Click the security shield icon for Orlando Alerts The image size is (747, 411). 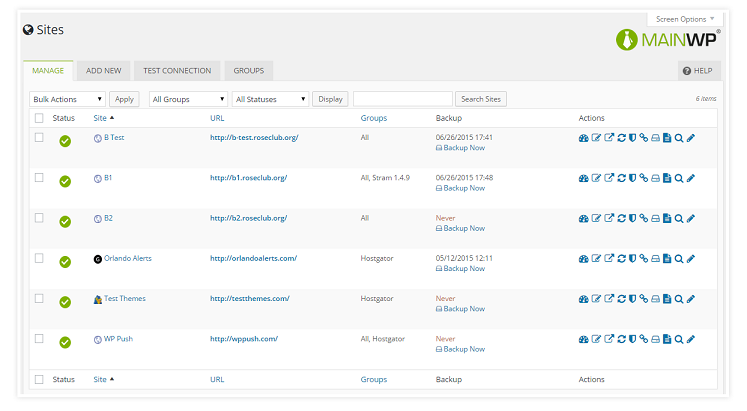pyautogui.click(x=632, y=259)
